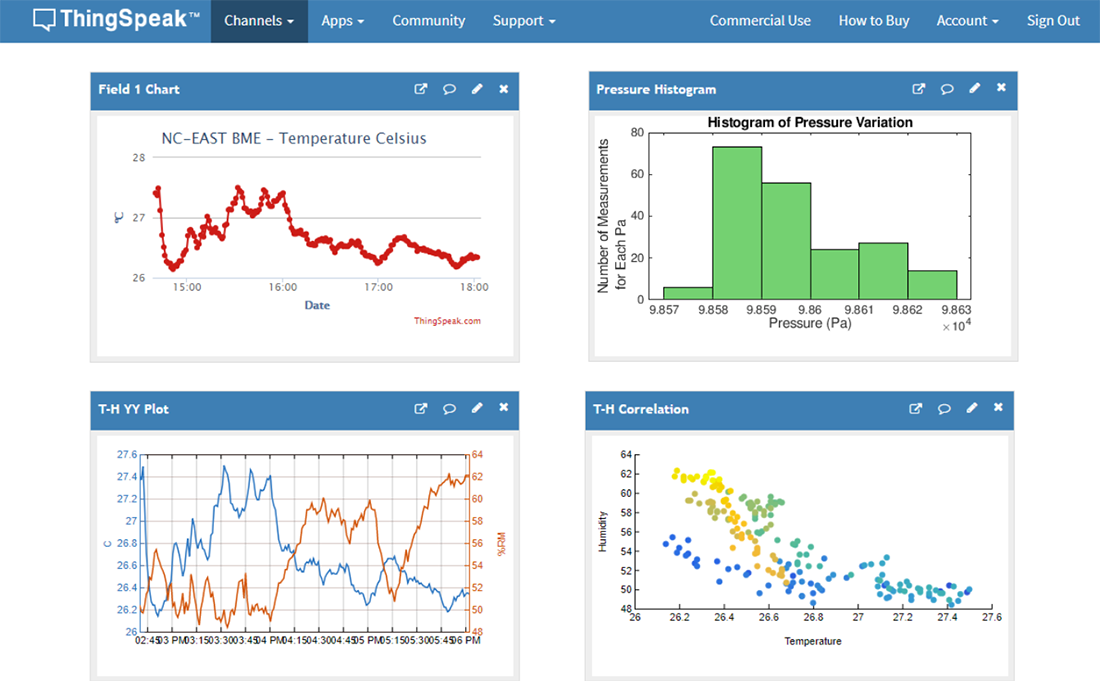Sign out of ThingSpeak
Screen dimensions: 1100x681
pyautogui.click(x=1053, y=20)
